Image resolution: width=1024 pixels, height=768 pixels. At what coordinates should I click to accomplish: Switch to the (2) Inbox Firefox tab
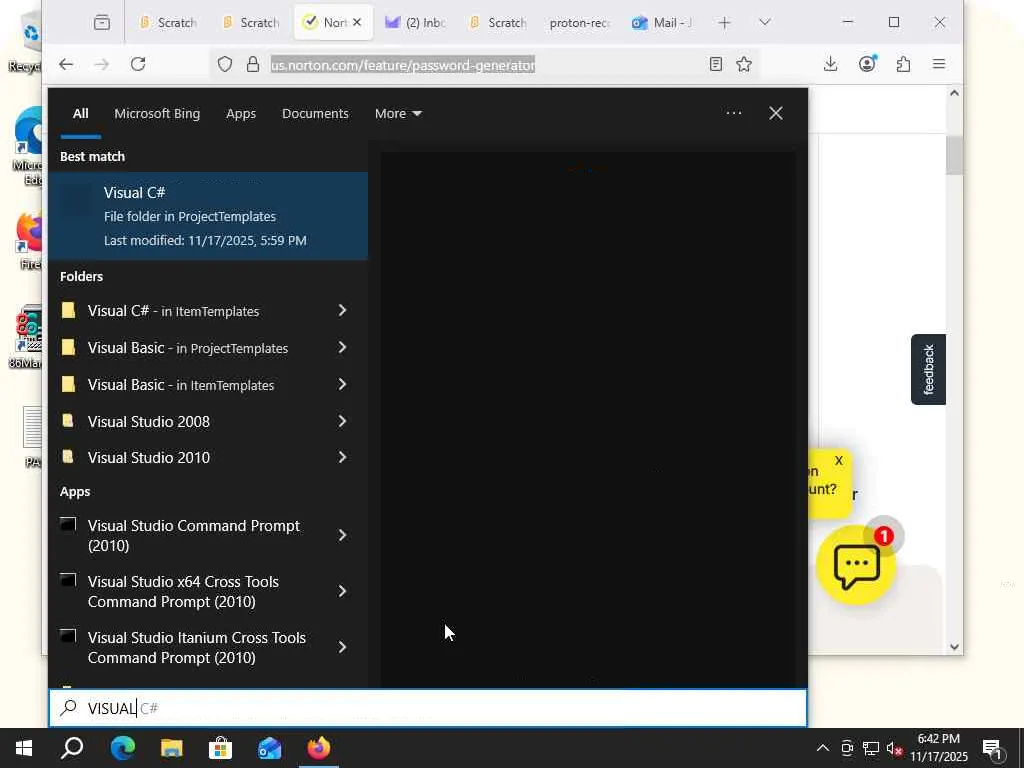pos(415,23)
